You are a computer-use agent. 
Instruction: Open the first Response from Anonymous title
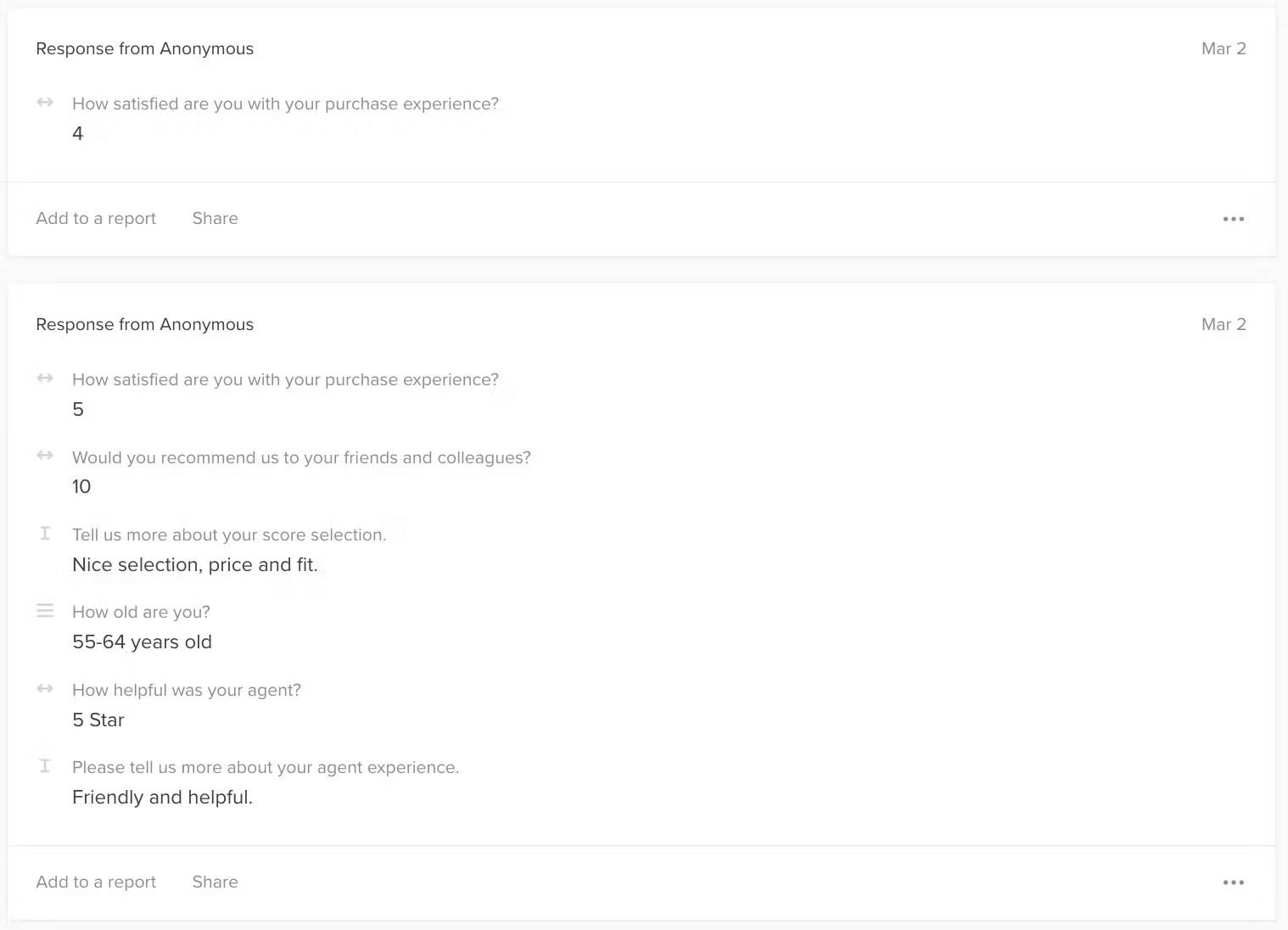pyautogui.click(x=145, y=48)
